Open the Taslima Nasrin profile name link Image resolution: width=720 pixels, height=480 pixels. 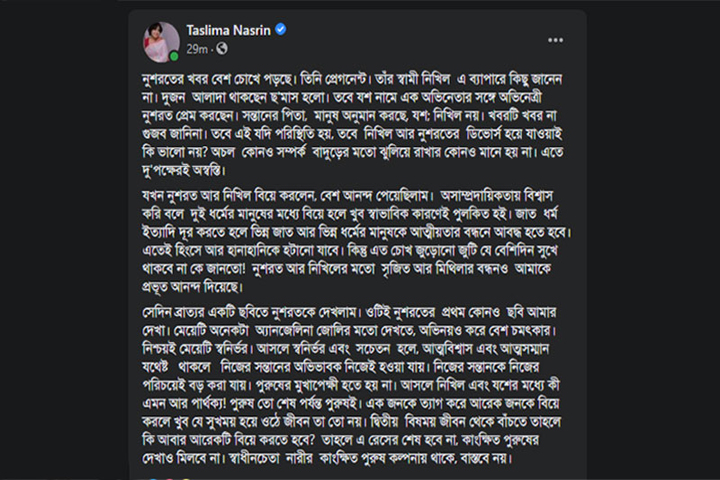coord(228,30)
